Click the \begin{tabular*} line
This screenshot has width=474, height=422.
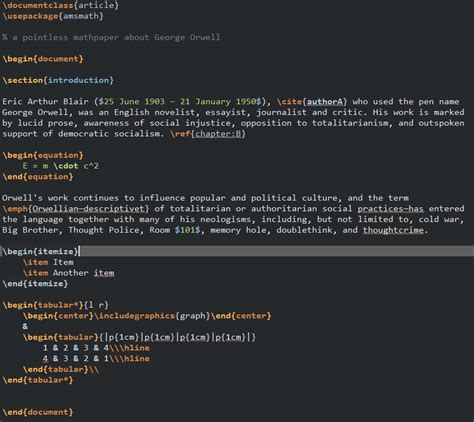[55, 305]
